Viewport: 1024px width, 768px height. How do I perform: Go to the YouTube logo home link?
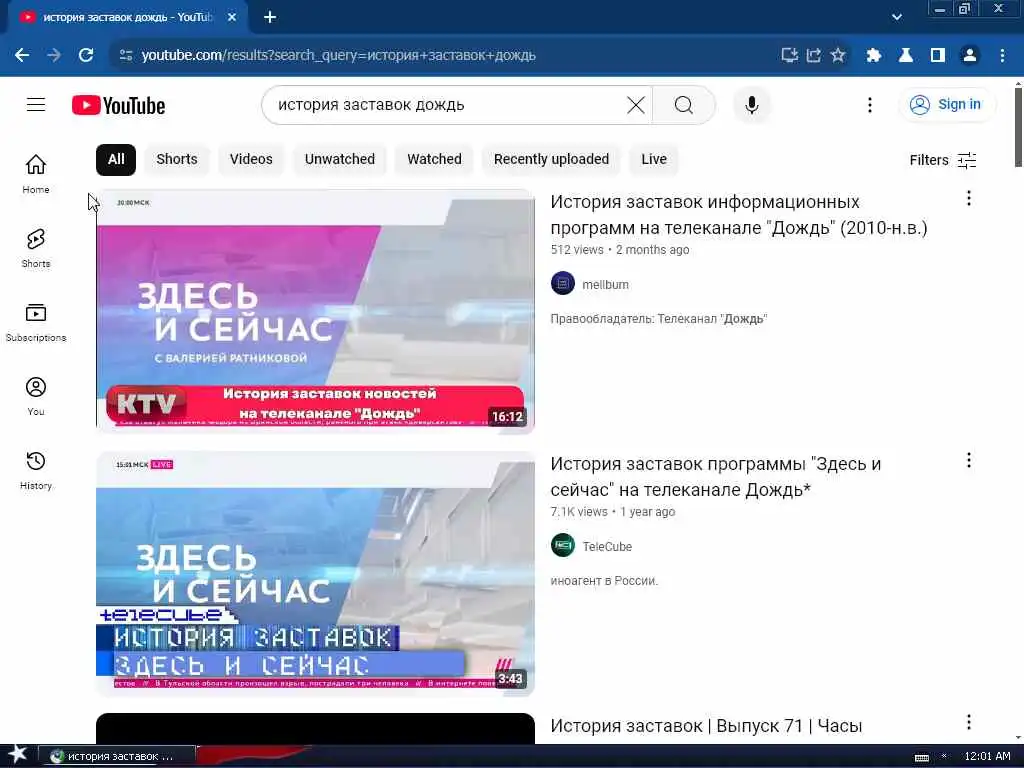[x=118, y=105]
